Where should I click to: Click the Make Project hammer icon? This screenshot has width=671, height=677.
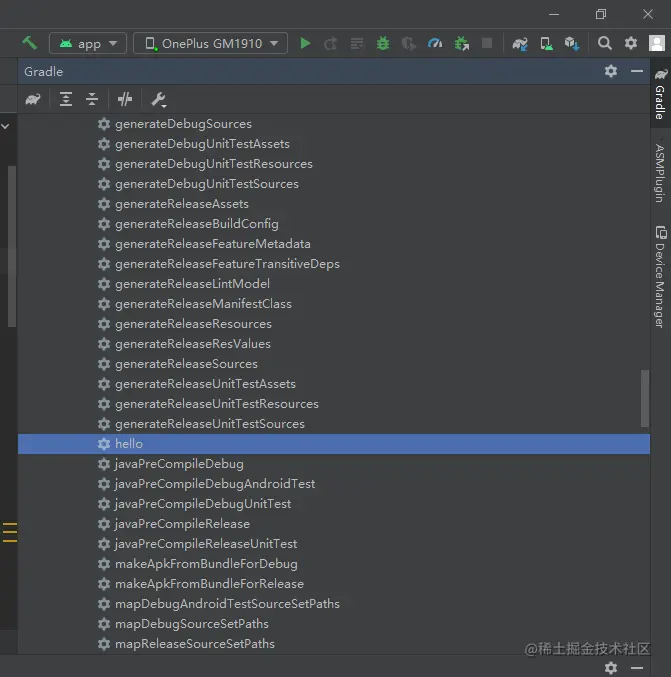[29, 43]
